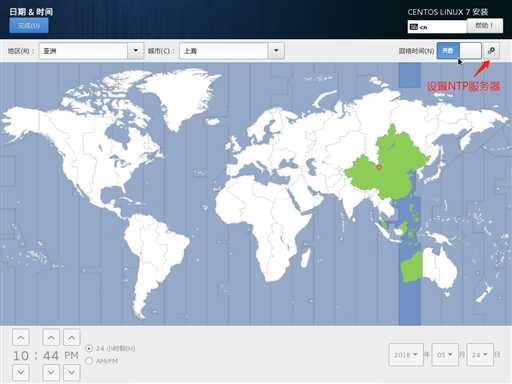Image resolution: width=512 pixels, height=384 pixels.
Task: Expand the region dropdown showing 亚洲
Action: tap(92, 51)
